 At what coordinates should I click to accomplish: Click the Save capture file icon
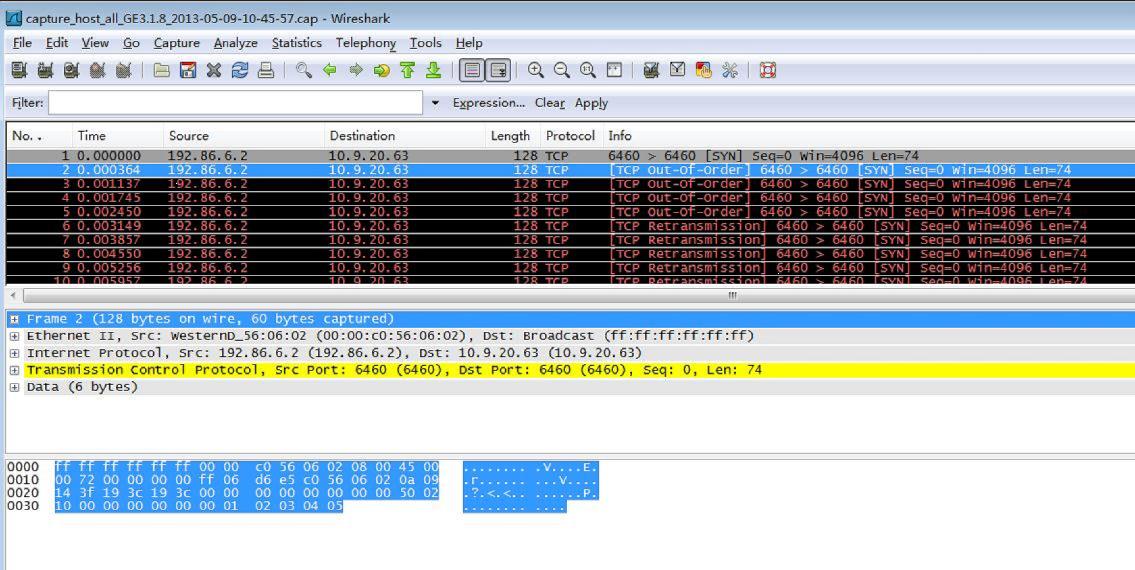pyautogui.click(x=187, y=70)
